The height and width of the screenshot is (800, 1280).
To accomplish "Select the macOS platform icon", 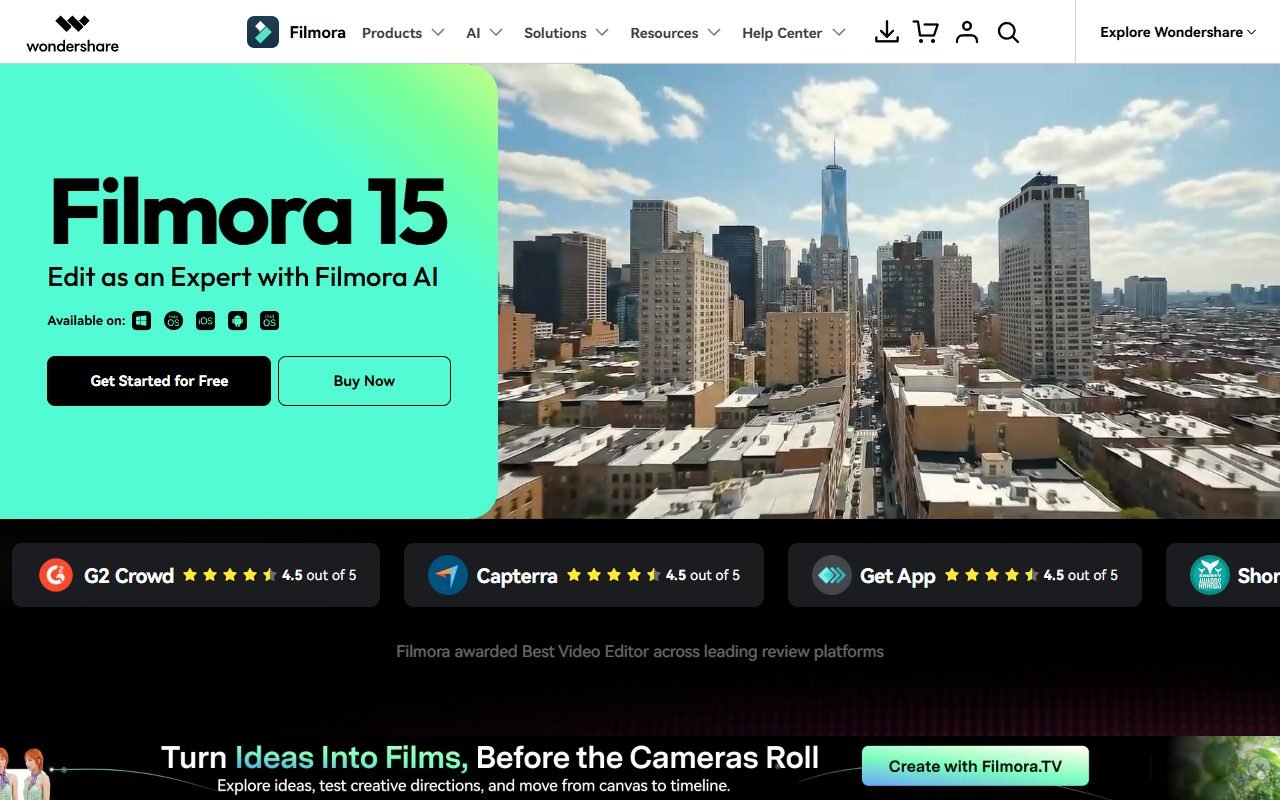I will [x=173, y=321].
